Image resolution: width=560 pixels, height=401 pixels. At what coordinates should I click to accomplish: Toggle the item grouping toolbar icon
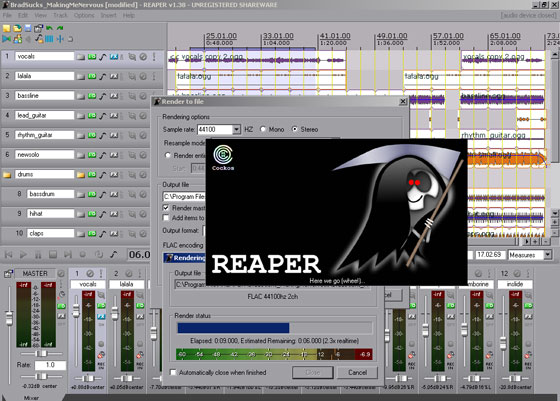[x=17, y=39]
